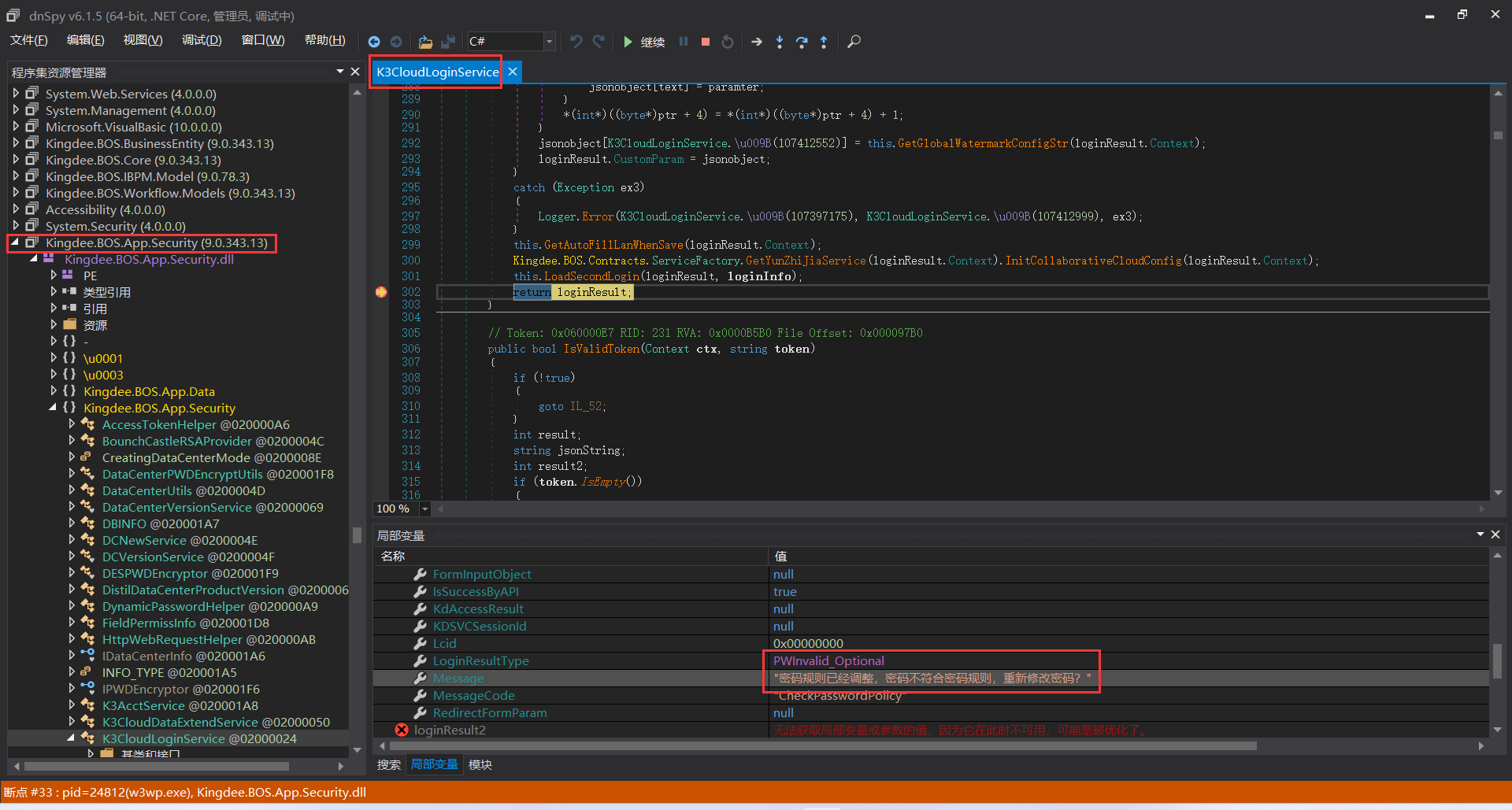Image resolution: width=1512 pixels, height=810 pixels.
Task: Click the Step Over icon in toolbar
Action: 802,42
